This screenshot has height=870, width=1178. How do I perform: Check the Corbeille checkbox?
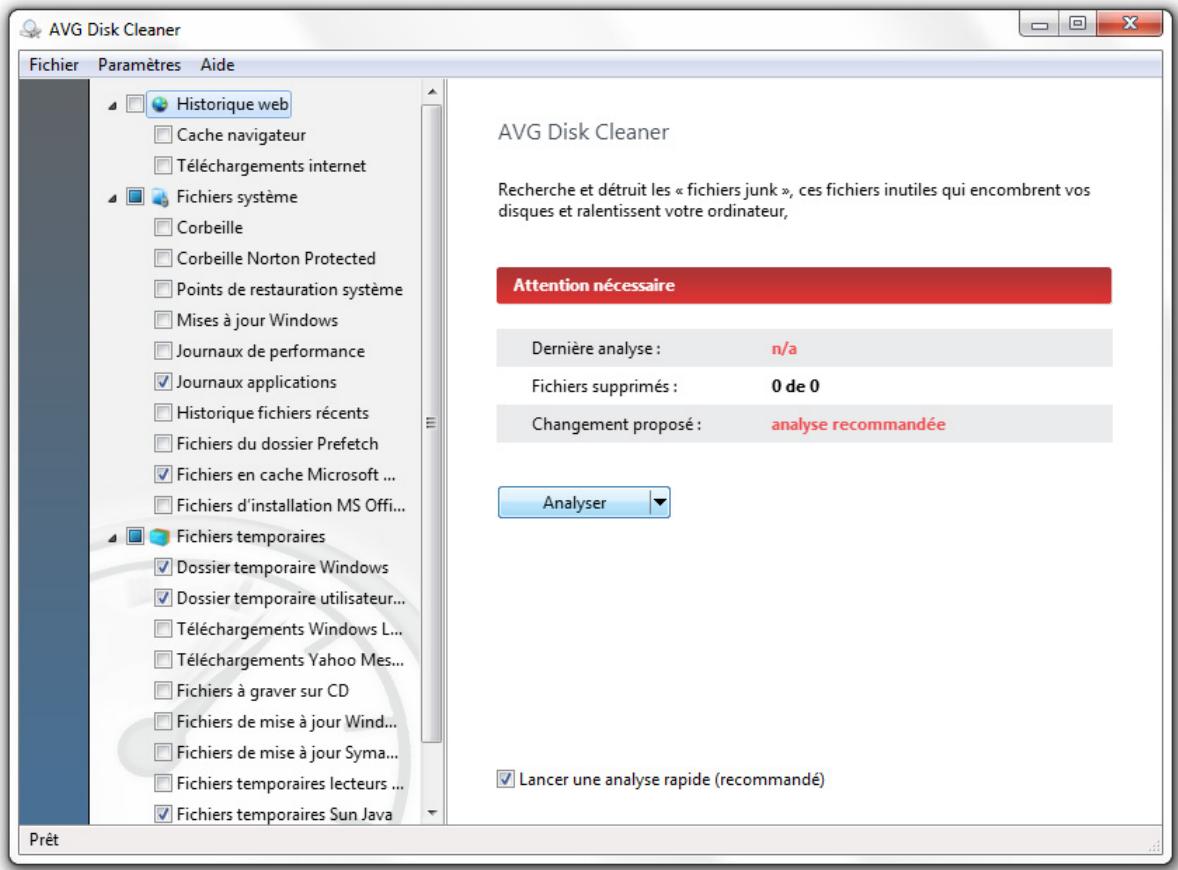pos(163,228)
